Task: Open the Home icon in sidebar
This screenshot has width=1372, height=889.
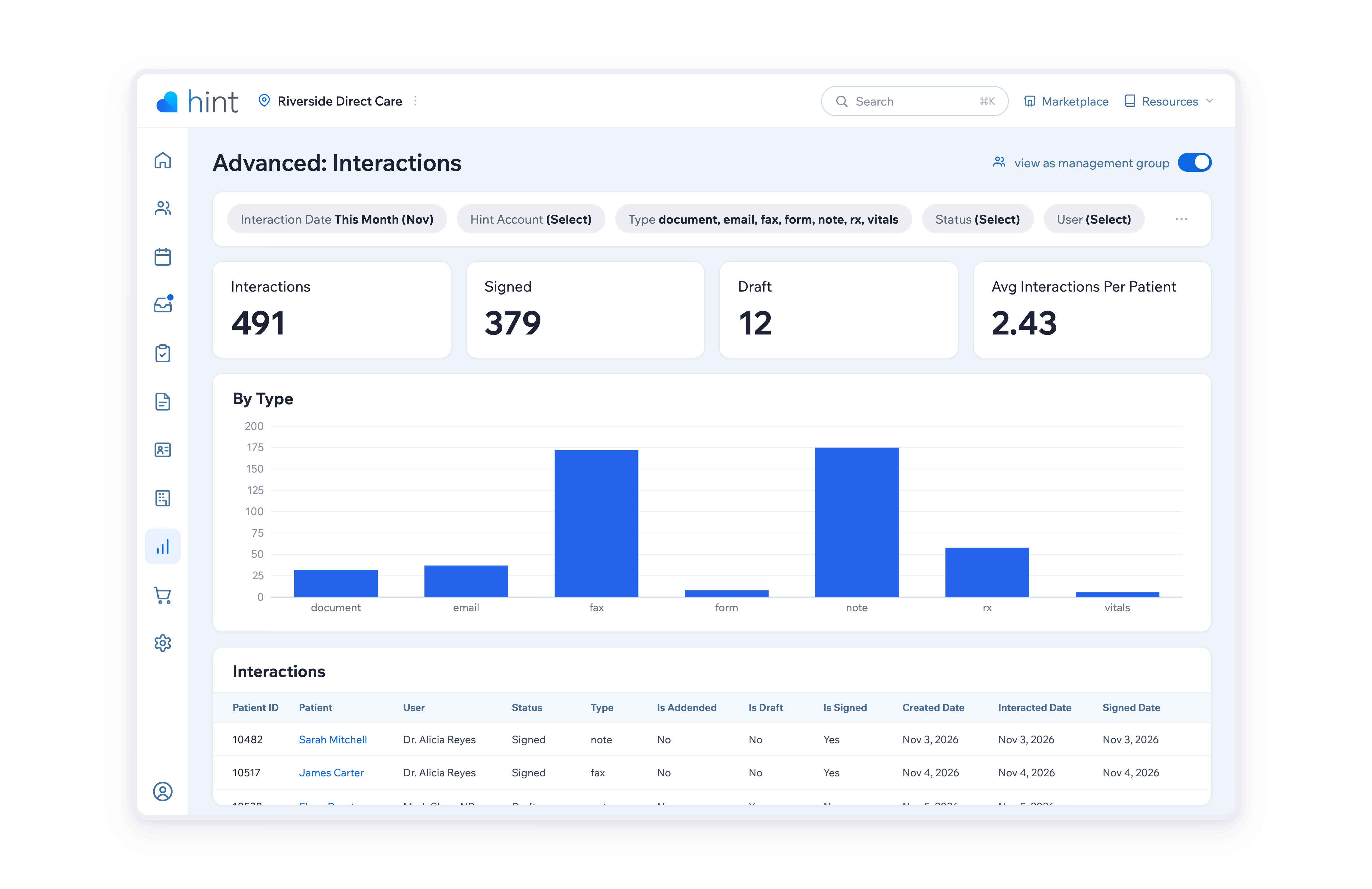Action: pos(162,160)
